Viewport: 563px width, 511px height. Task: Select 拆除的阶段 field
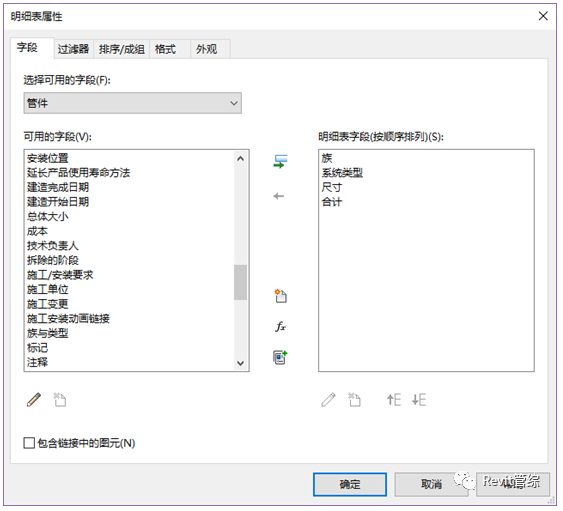click(x=52, y=260)
